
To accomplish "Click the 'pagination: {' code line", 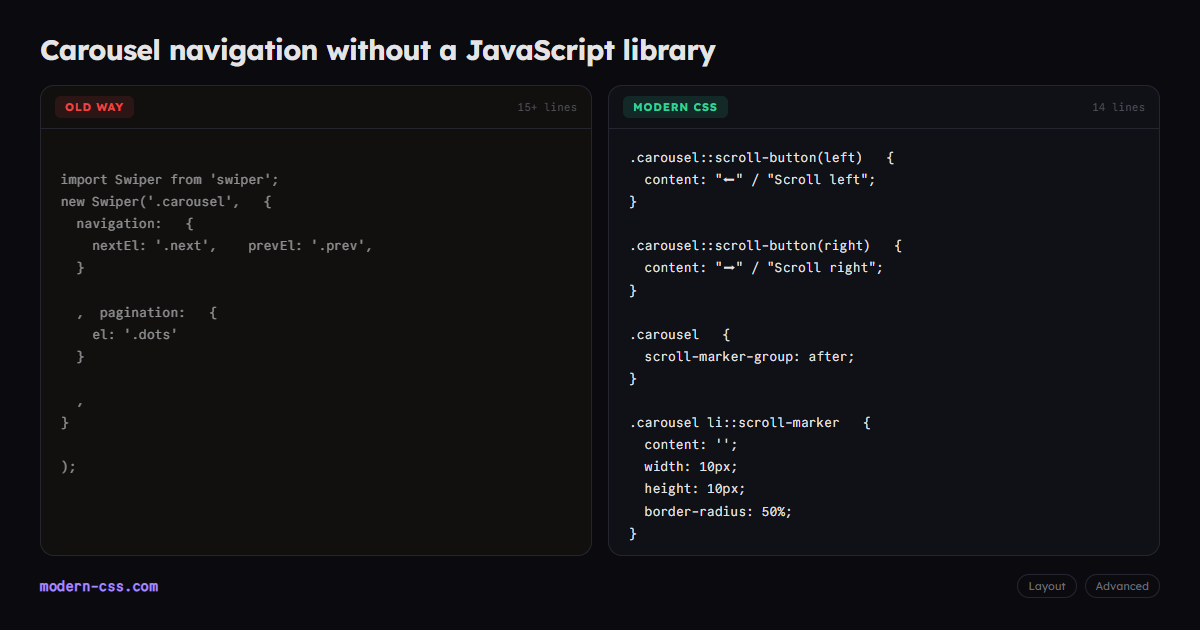I will [147, 312].
